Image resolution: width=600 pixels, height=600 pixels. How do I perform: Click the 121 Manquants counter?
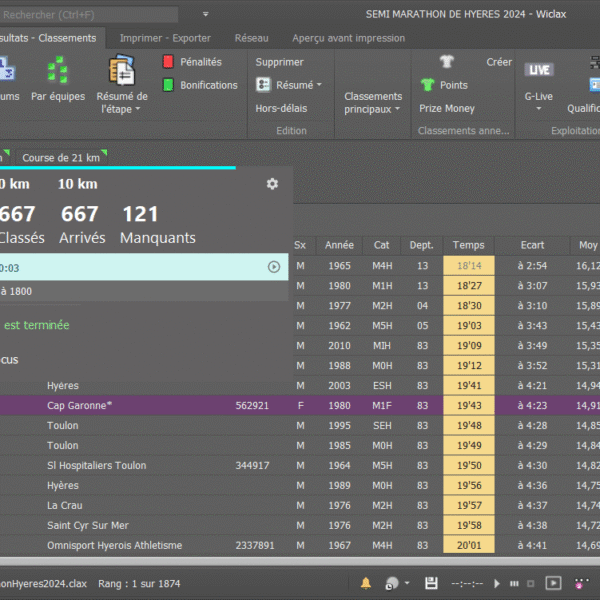[x=158, y=224]
